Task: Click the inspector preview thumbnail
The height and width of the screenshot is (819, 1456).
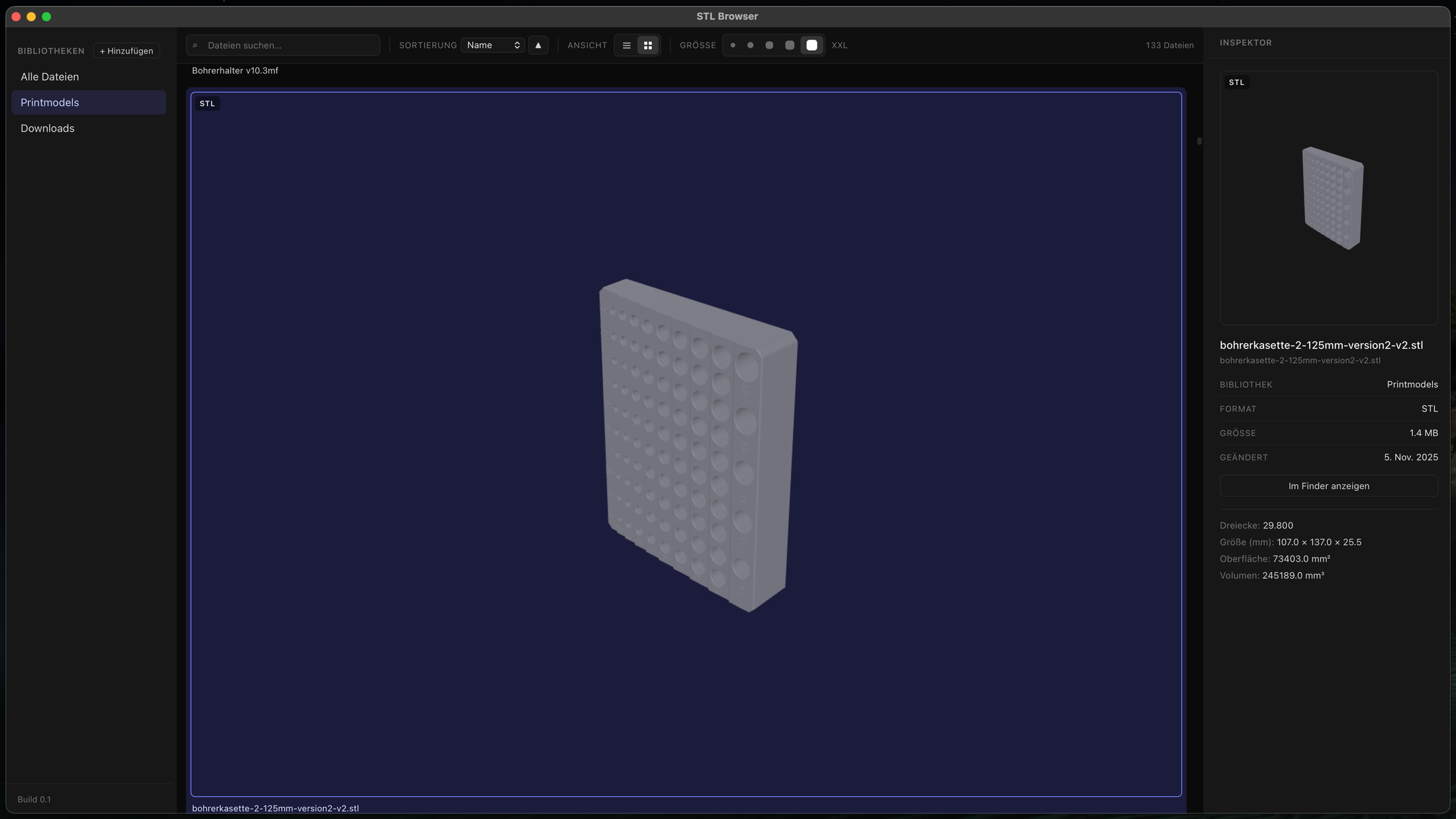Action: pos(1329,198)
